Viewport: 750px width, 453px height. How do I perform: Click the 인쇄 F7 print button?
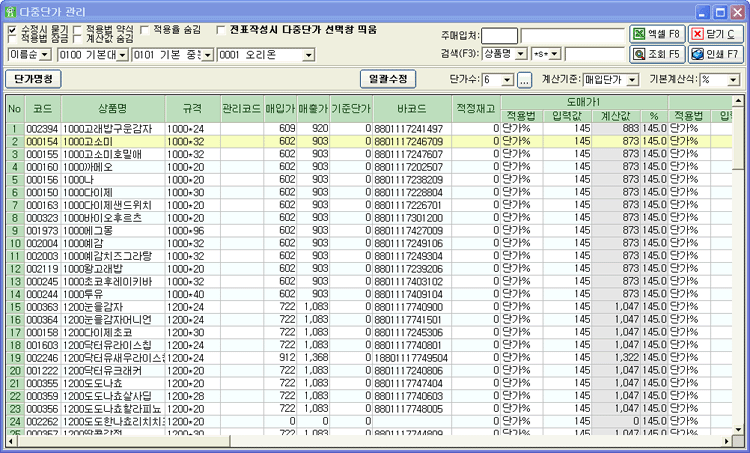(x=716, y=54)
